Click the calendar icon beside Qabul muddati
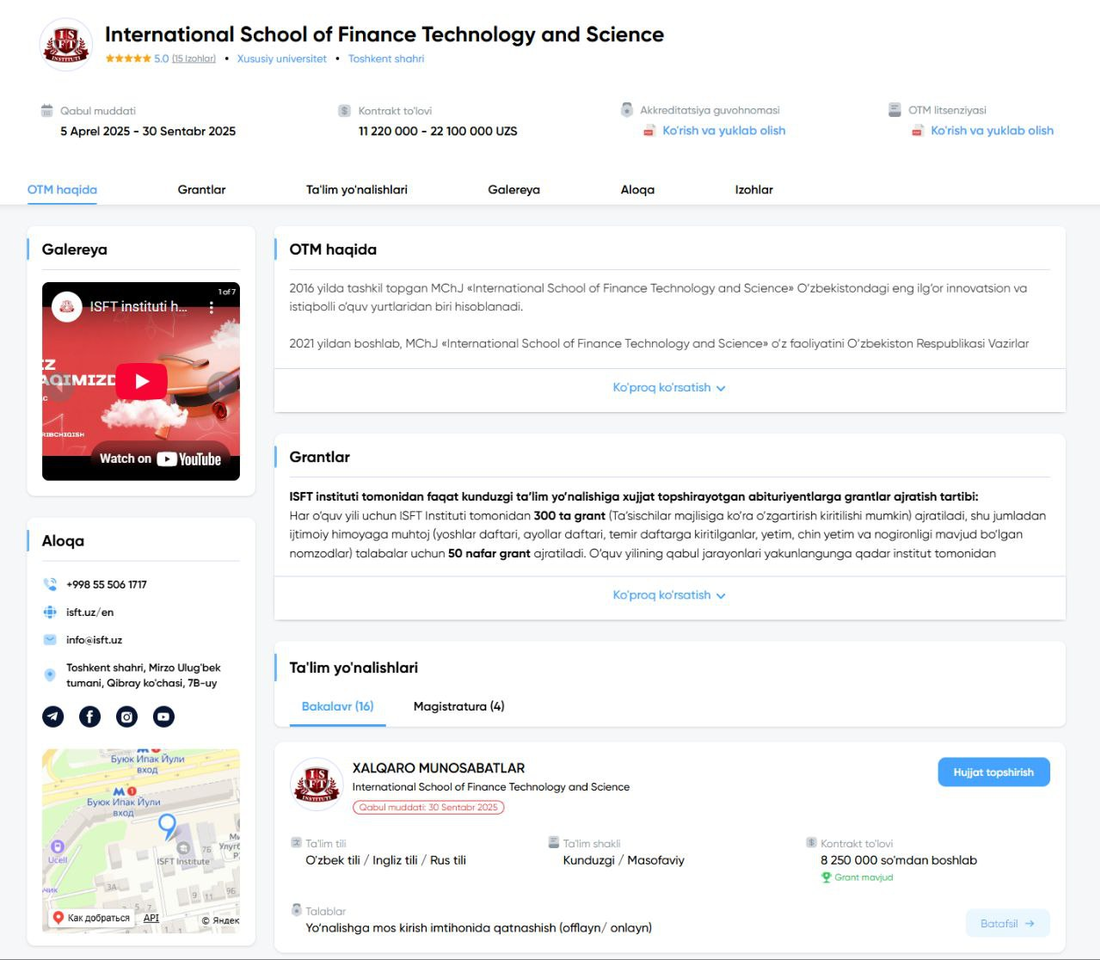The width and height of the screenshot is (1100, 960). [47, 110]
